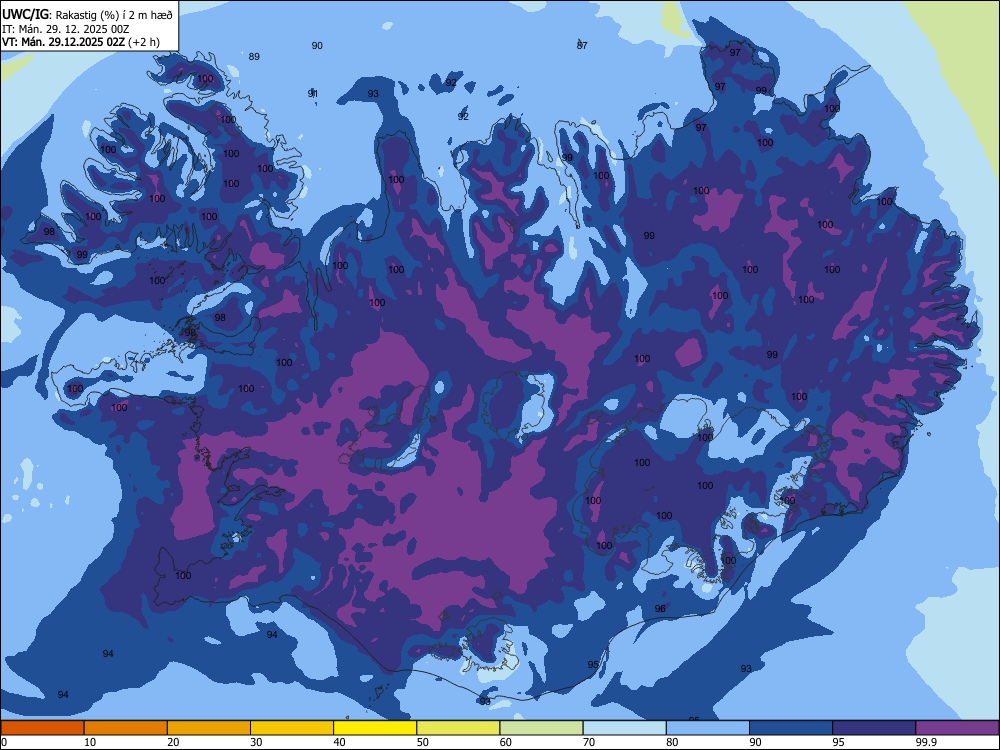This screenshot has height=750, width=1000.
Task: Pick the bright yellow 40–50 legend swatch
Action: coord(375,728)
